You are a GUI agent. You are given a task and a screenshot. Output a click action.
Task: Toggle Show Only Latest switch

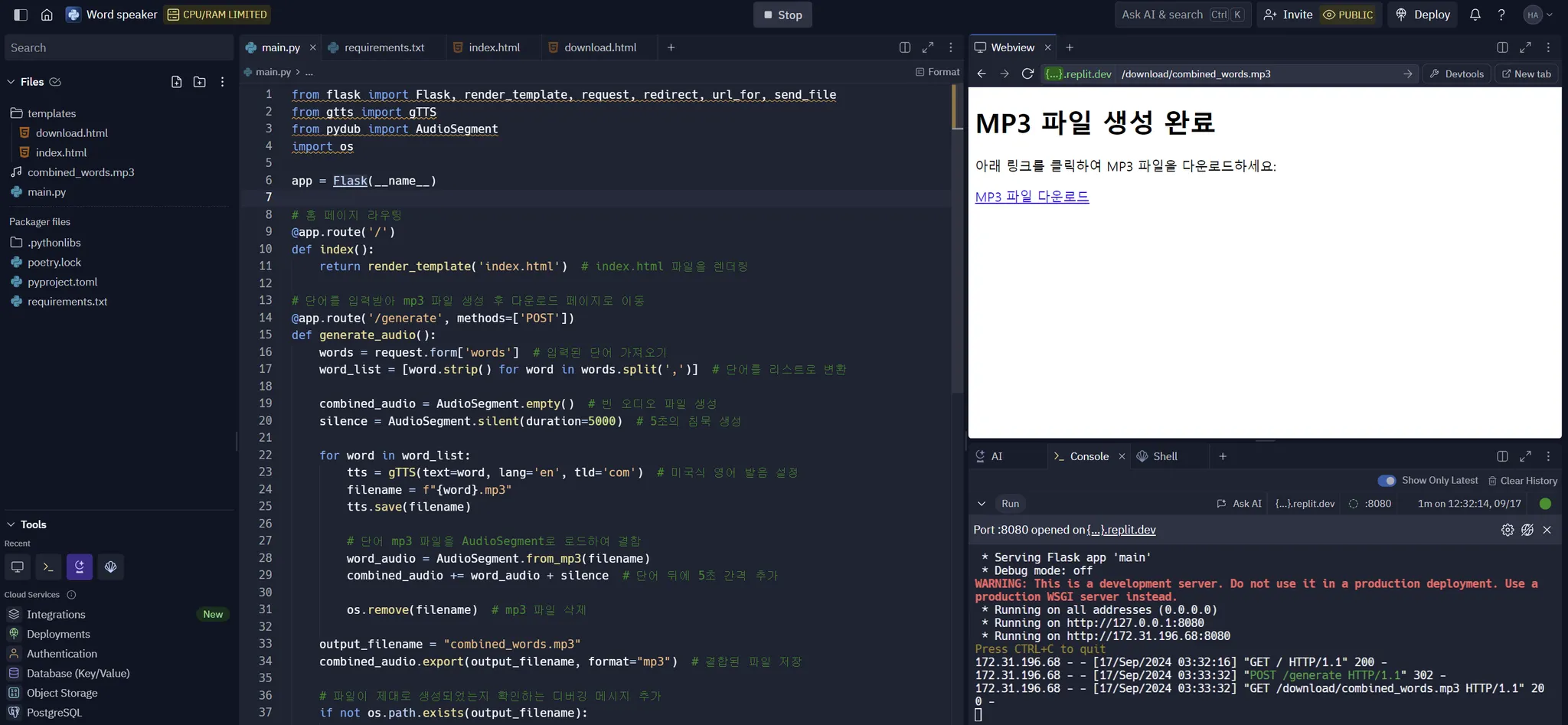pyautogui.click(x=1387, y=481)
